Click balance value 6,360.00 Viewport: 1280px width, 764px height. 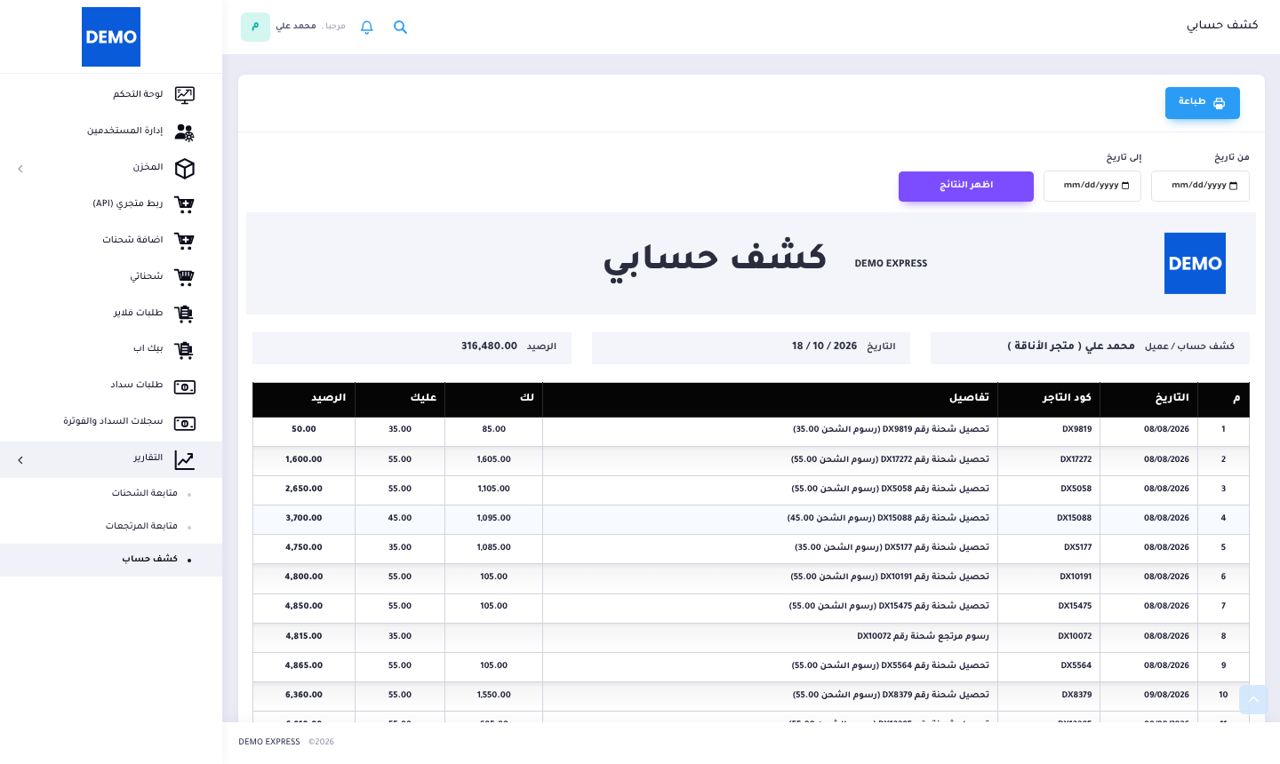click(x=304, y=695)
